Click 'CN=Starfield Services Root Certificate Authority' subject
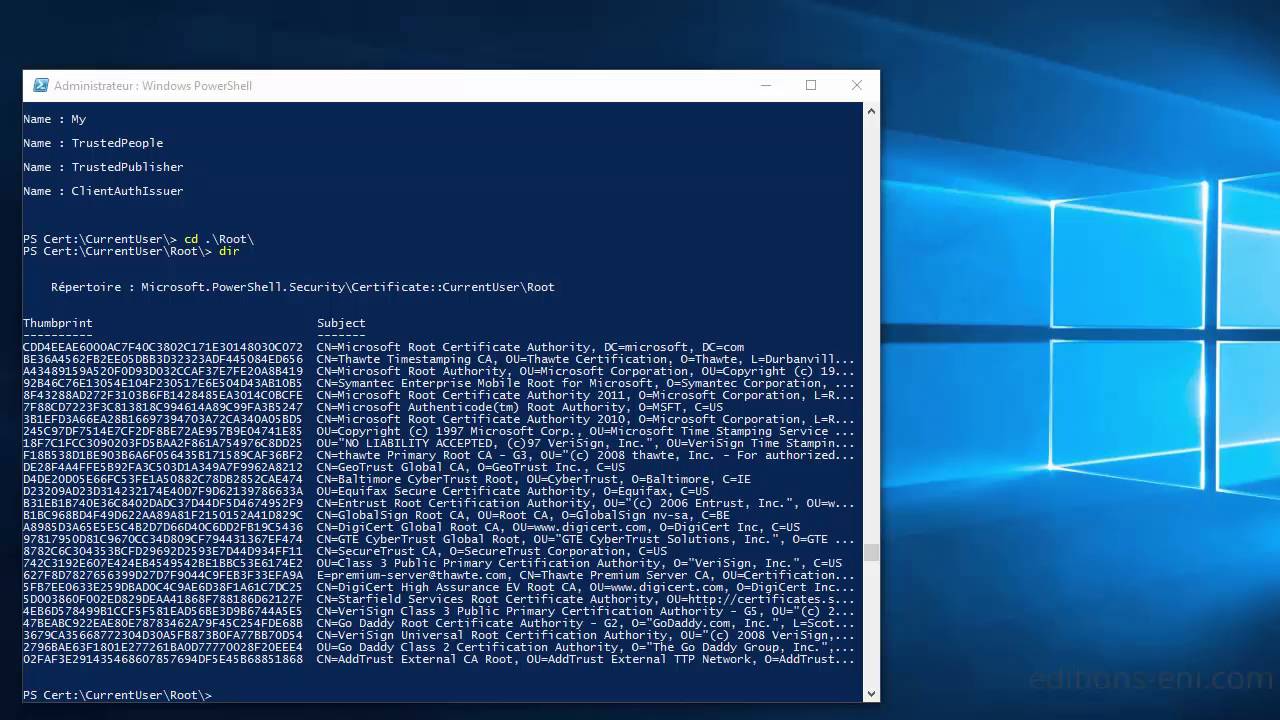The height and width of the screenshot is (720, 1280). click(586, 599)
